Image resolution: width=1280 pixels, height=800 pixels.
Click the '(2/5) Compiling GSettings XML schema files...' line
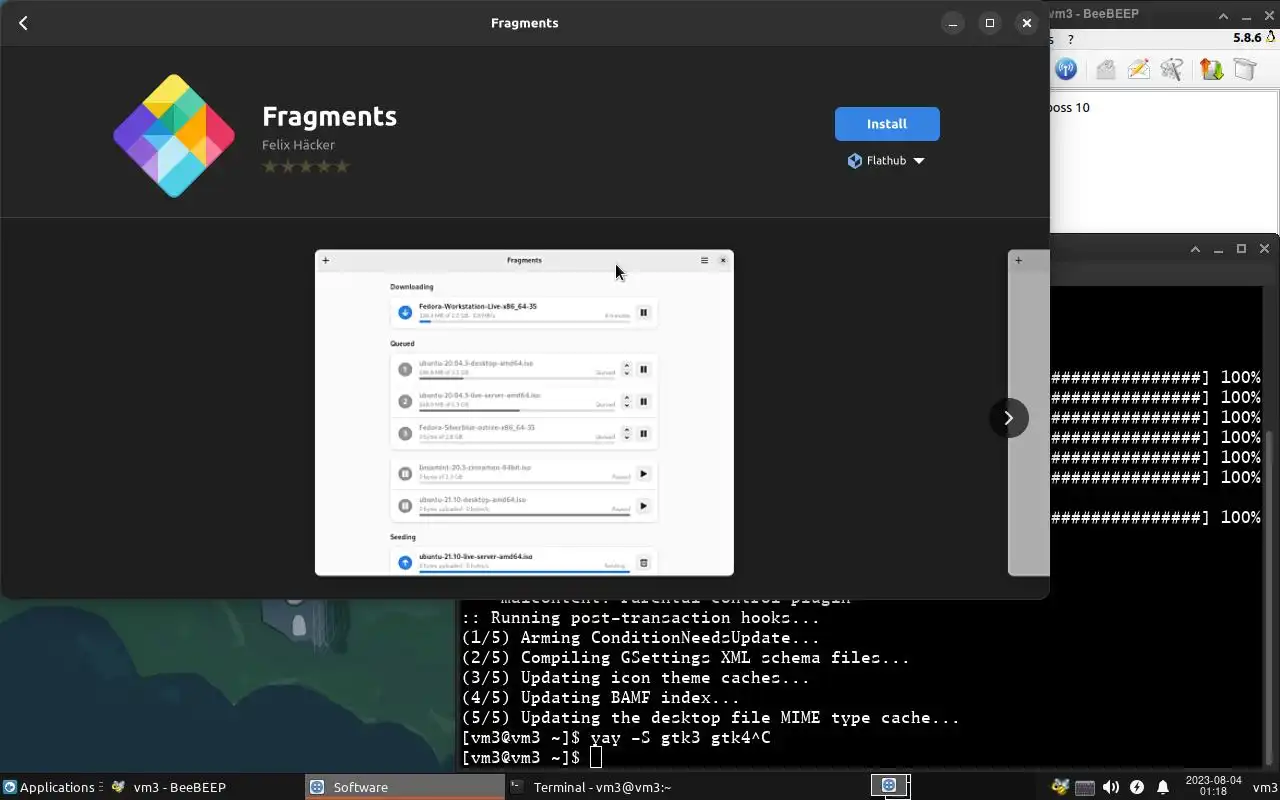pos(685,658)
